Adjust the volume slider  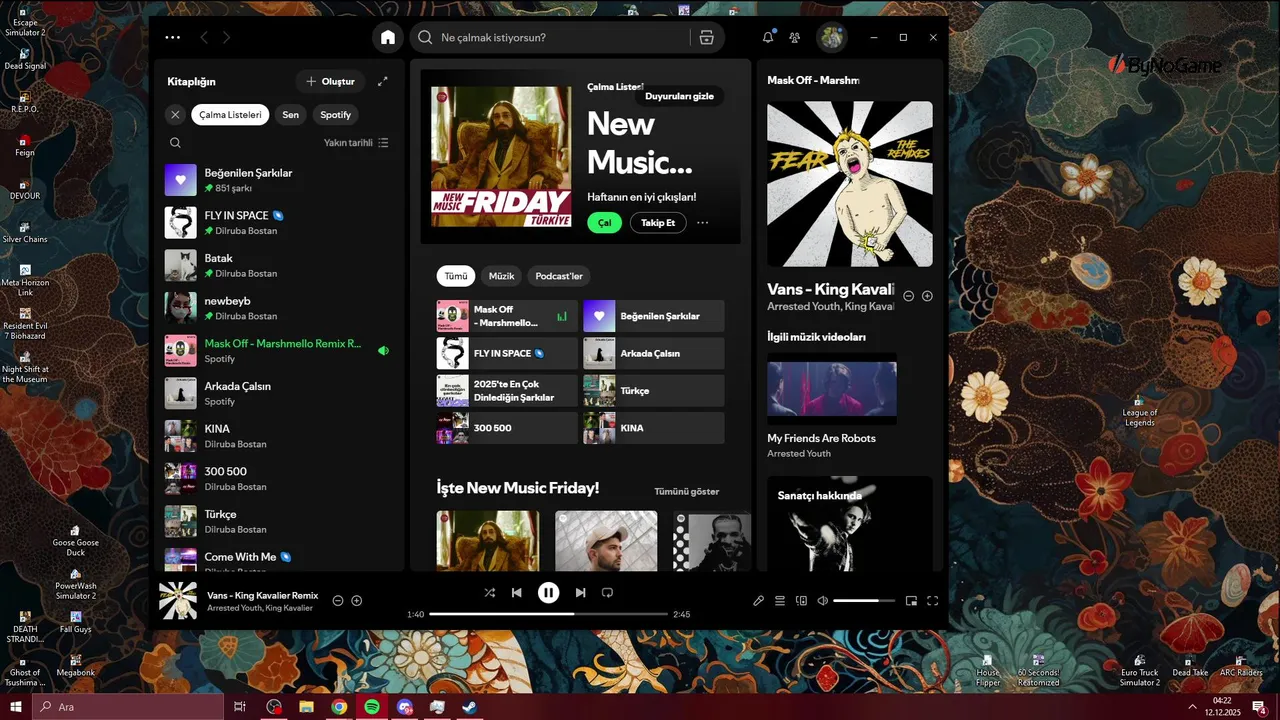[x=864, y=601]
